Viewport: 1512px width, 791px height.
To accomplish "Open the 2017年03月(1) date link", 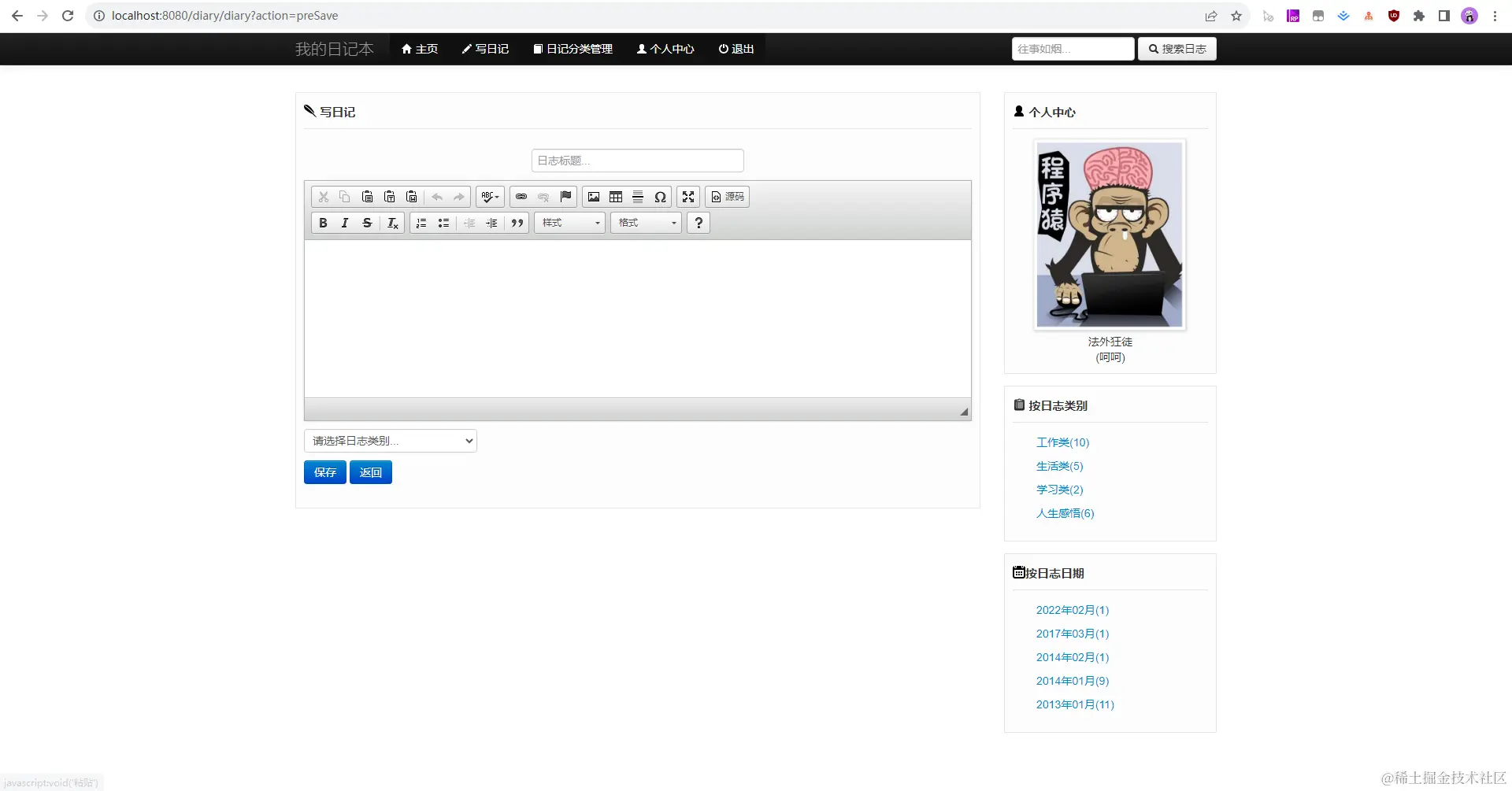I will click(1073, 634).
